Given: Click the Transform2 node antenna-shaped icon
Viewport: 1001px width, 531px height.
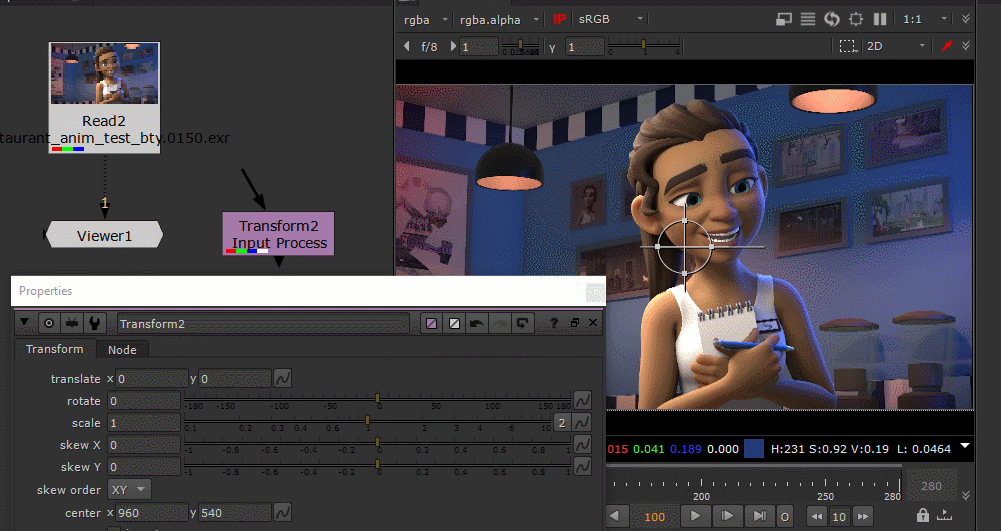Looking at the screenshot, I should click(x=72, y=323).
